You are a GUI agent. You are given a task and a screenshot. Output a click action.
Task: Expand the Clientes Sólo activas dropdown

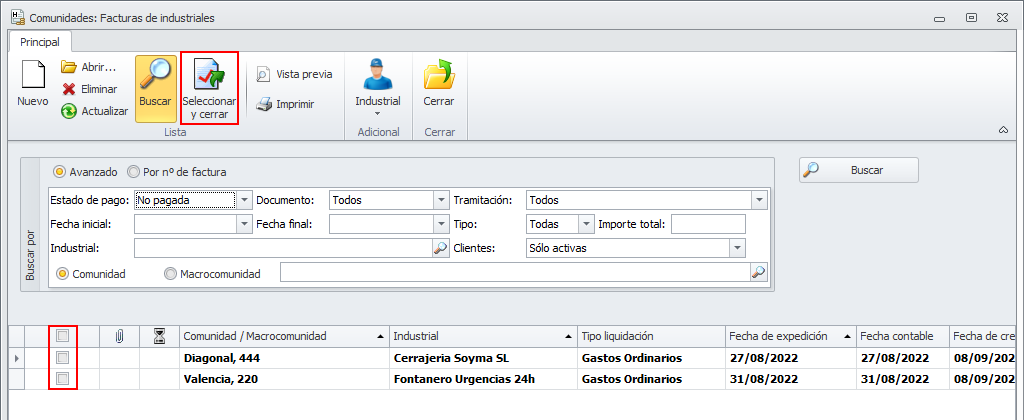[738, 248]
